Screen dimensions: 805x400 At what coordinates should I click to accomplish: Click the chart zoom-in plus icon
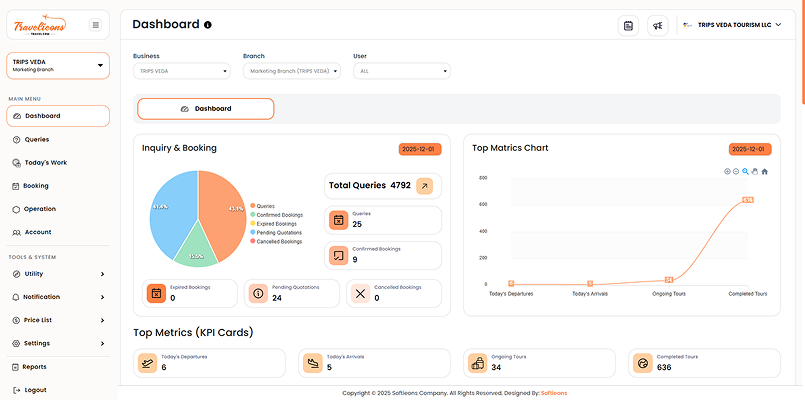727,171
